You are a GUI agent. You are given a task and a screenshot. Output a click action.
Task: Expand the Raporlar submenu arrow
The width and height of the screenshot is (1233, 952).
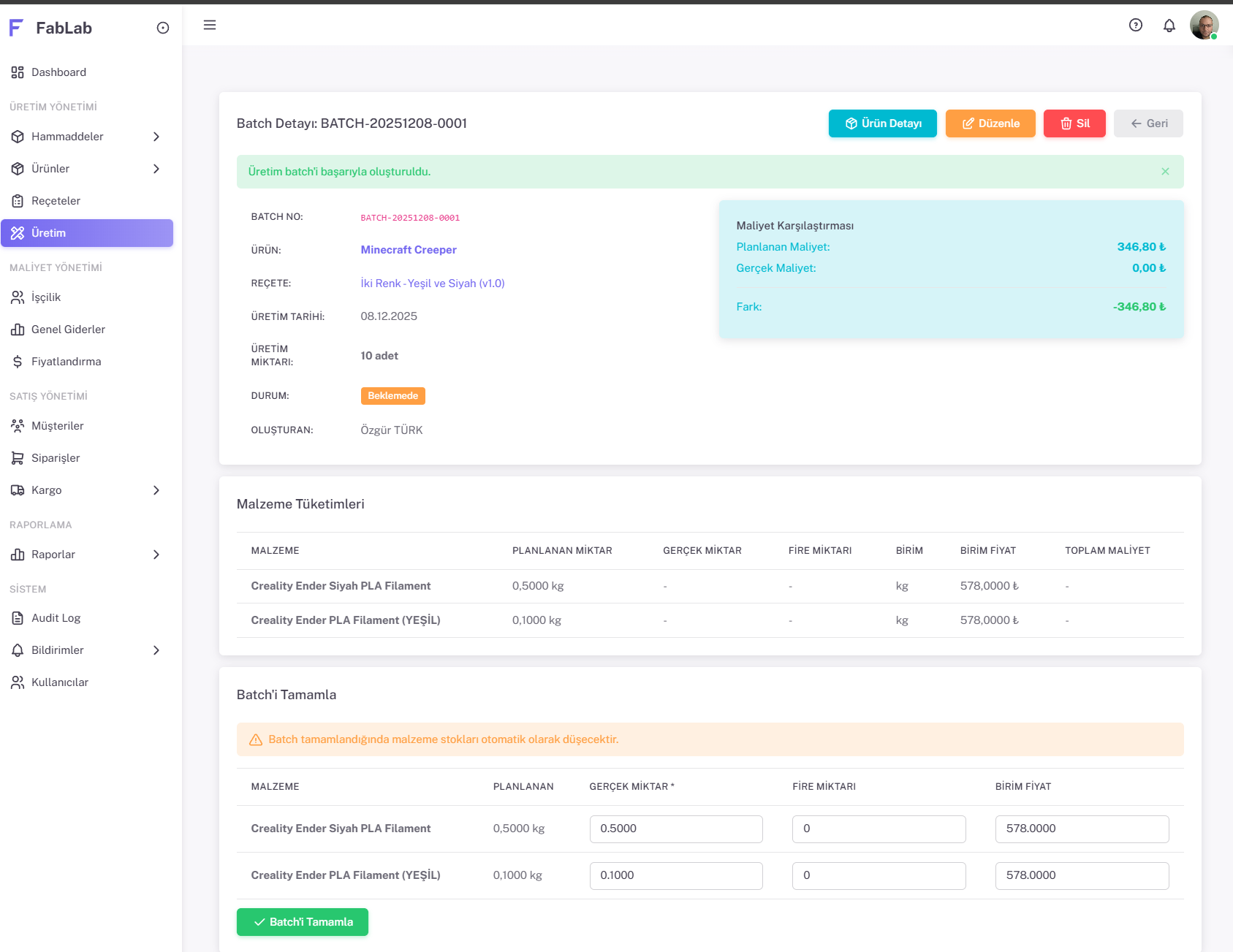156,555
